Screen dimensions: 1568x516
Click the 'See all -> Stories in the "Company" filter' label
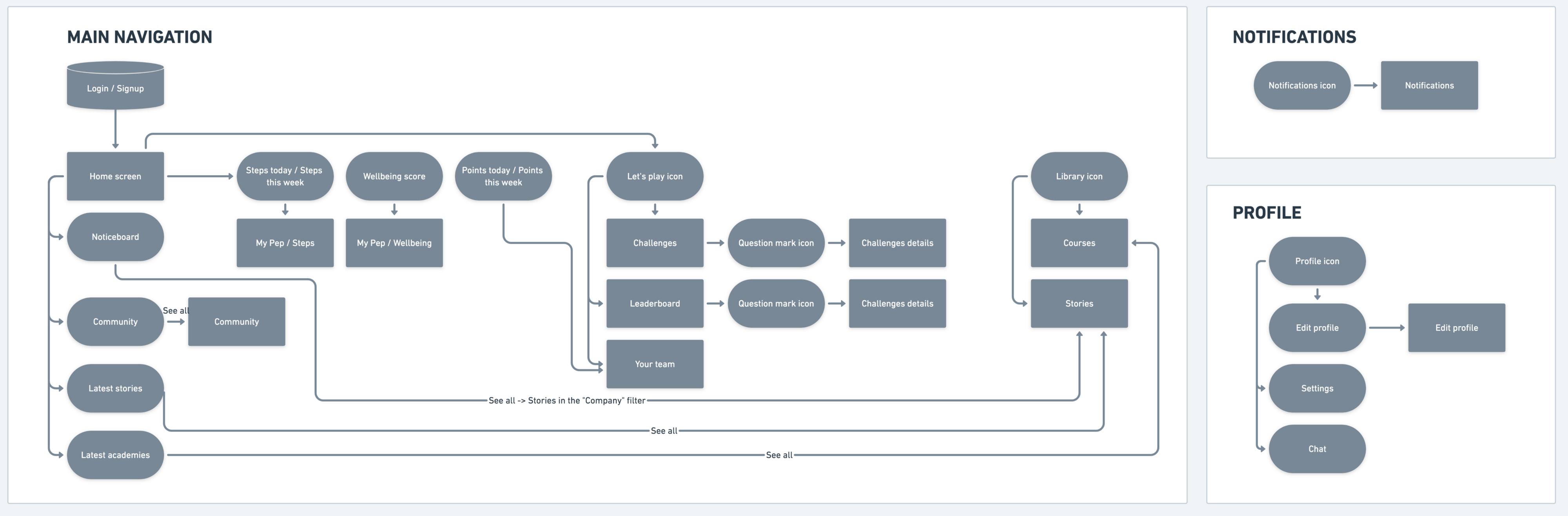[x=567, y=400]
